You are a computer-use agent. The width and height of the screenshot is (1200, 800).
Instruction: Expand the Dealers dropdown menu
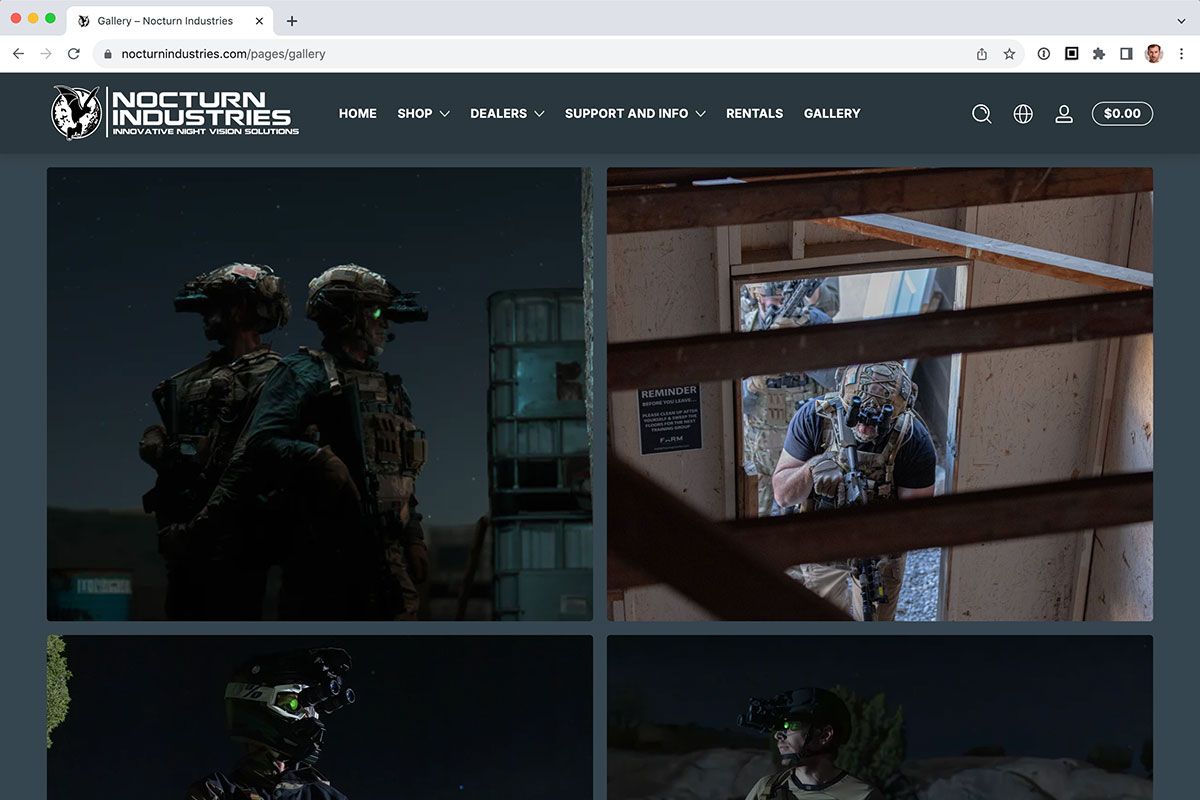507,114
